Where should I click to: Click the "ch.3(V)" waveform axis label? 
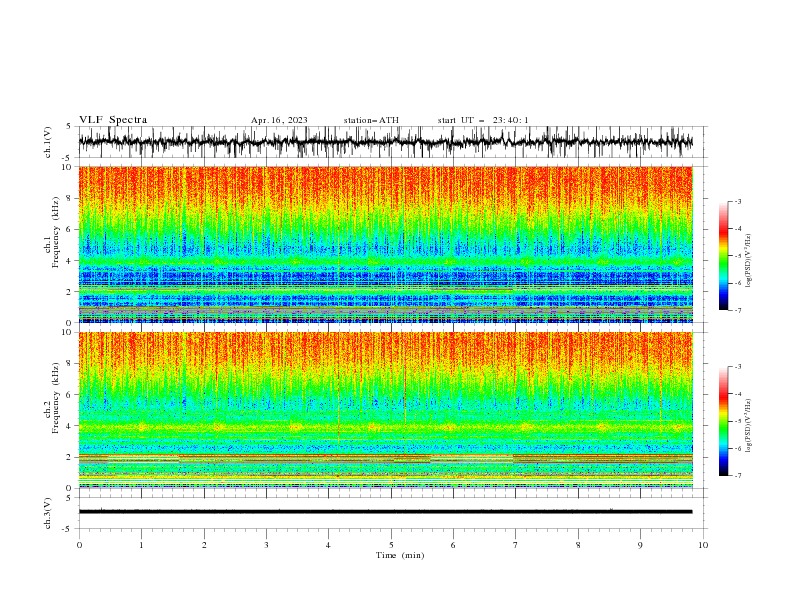48,513
